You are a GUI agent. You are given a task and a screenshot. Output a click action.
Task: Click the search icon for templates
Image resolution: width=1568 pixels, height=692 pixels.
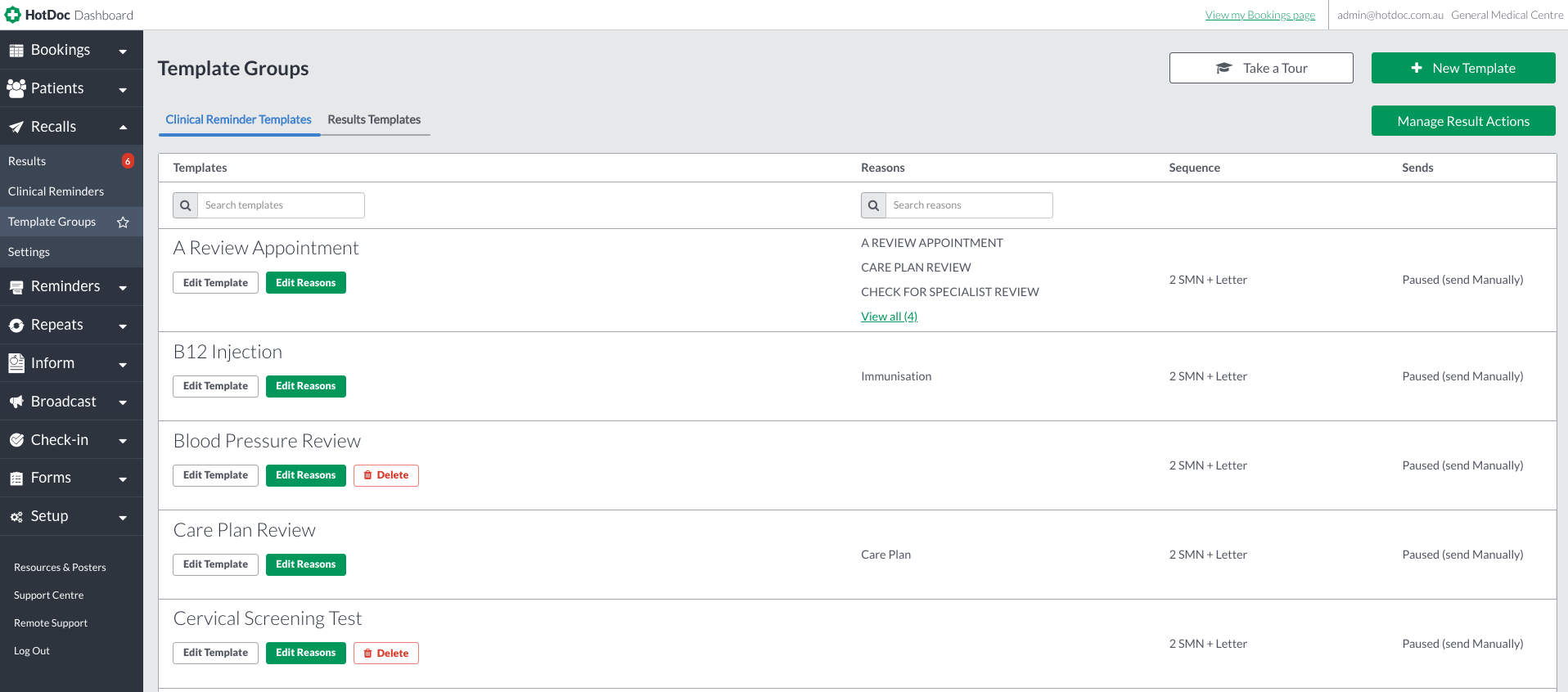point(186,205)
